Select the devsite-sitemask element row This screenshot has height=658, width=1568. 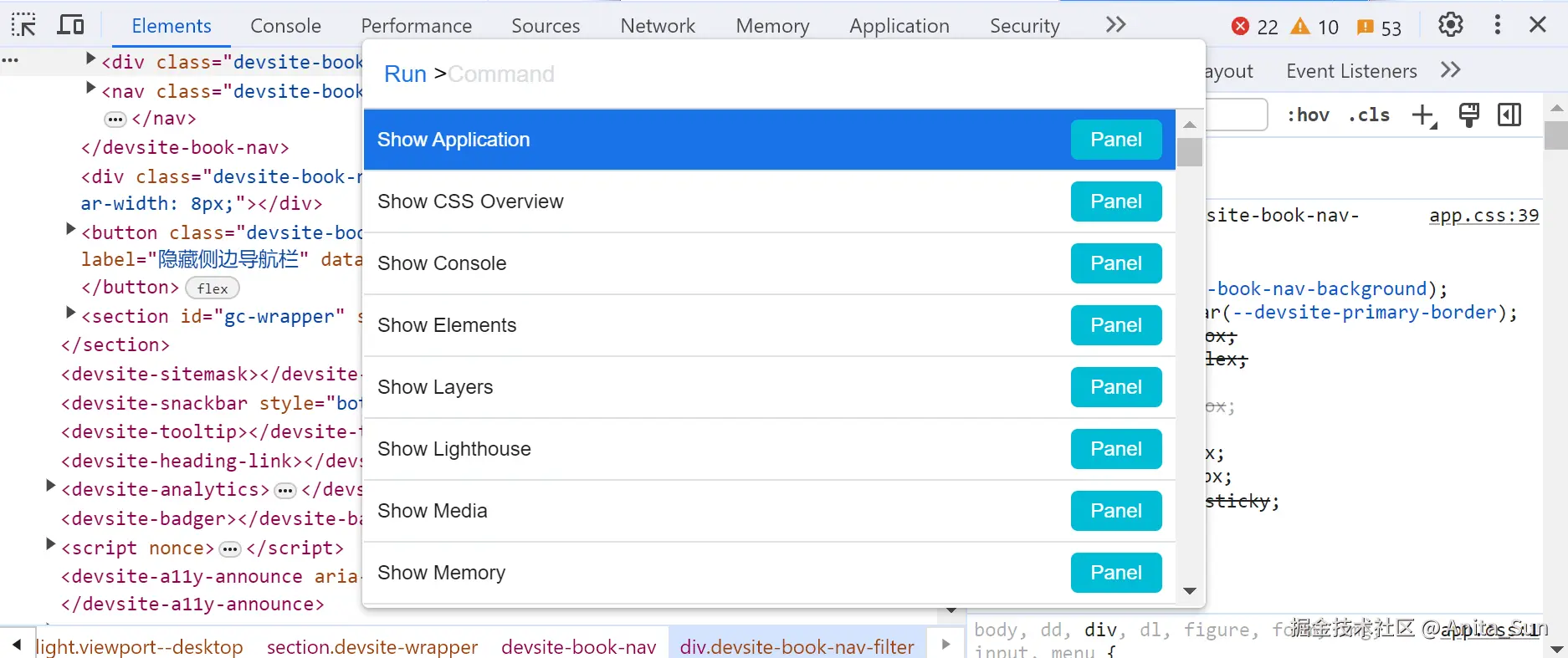[210, 374]
